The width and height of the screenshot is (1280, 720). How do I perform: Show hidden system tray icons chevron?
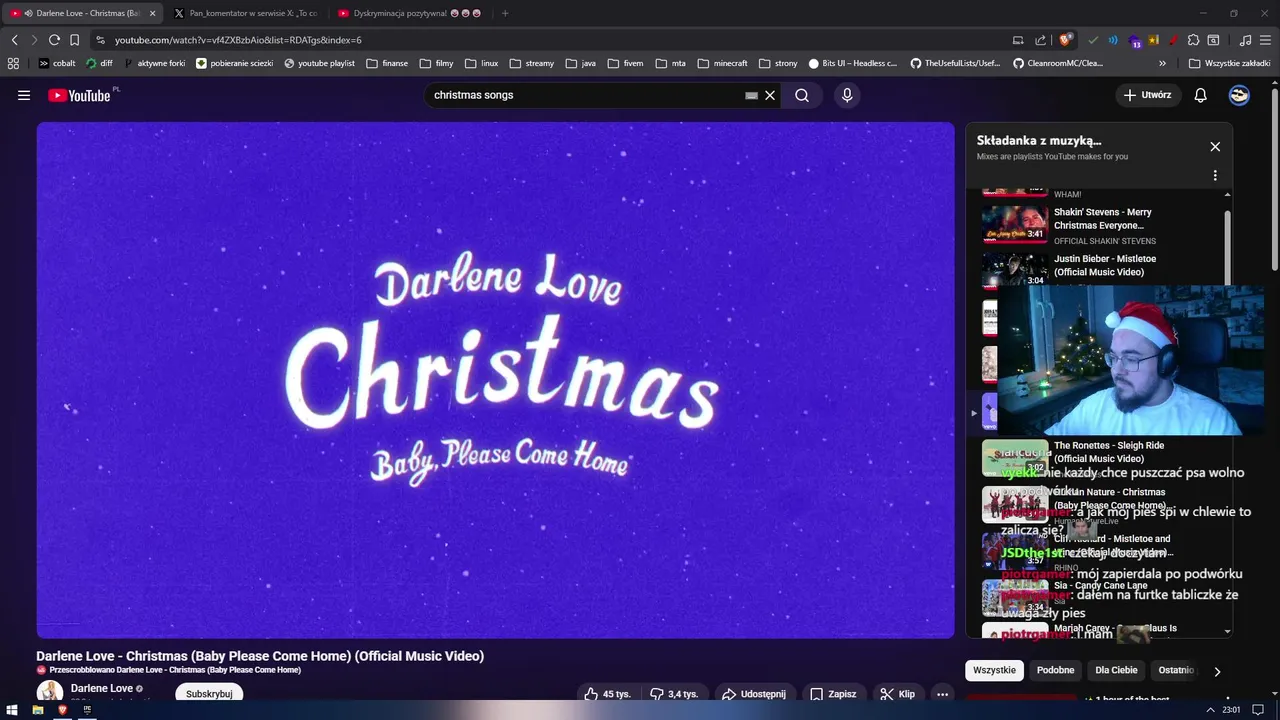coord(1212,710)
